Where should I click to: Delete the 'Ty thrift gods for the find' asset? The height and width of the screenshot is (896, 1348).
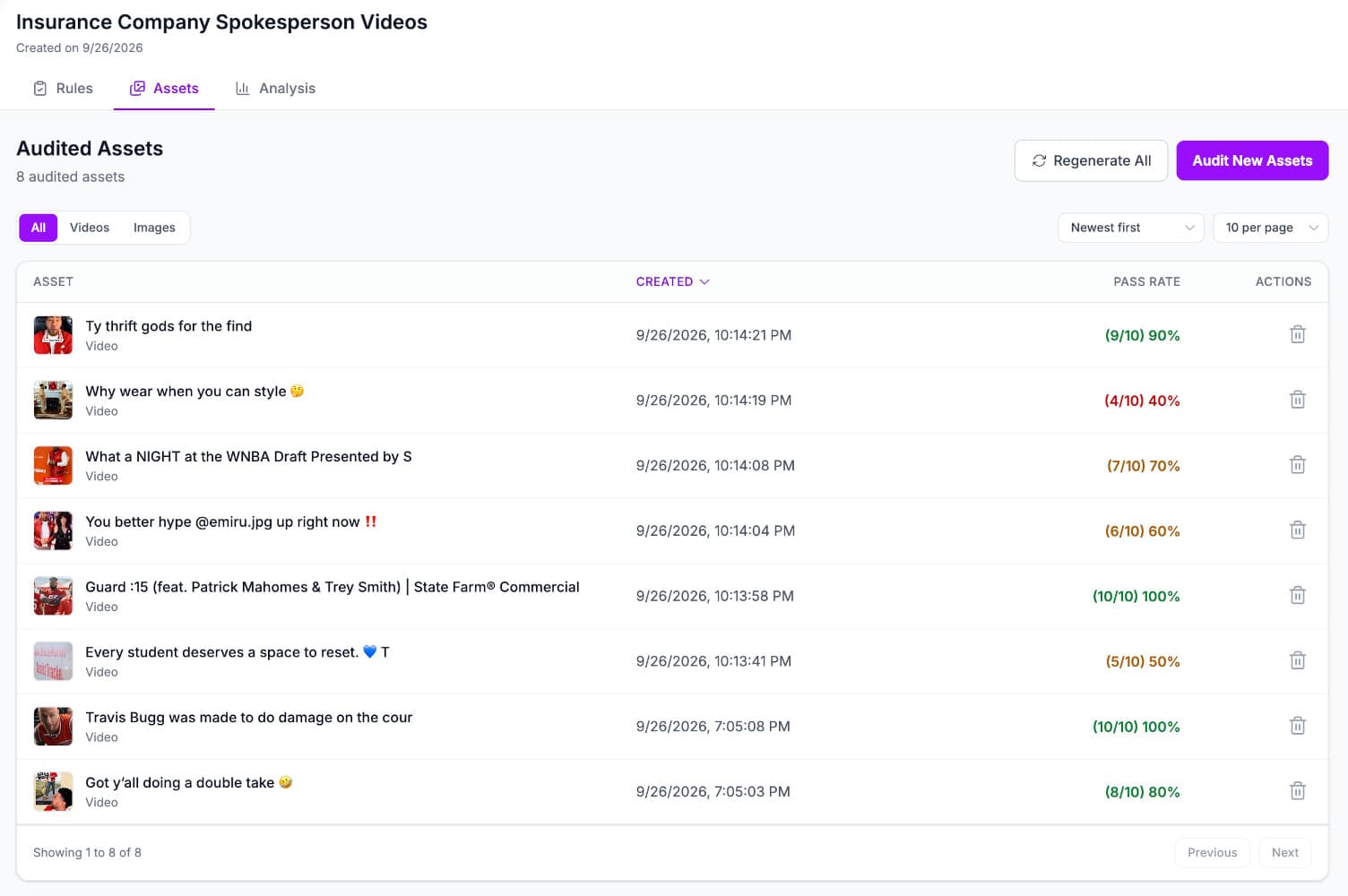(x=1297, y=334)
